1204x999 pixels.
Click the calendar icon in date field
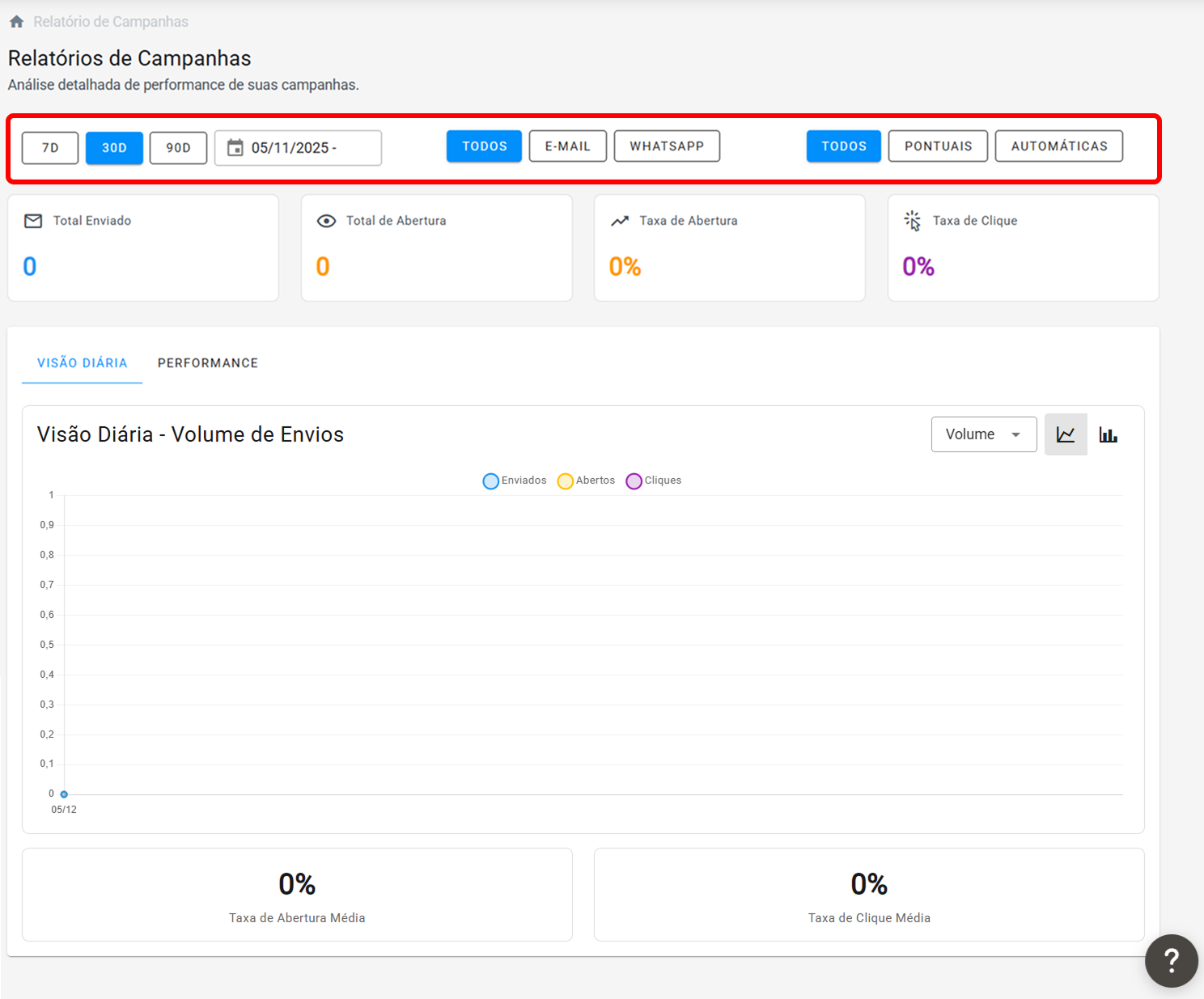point(235,147)
